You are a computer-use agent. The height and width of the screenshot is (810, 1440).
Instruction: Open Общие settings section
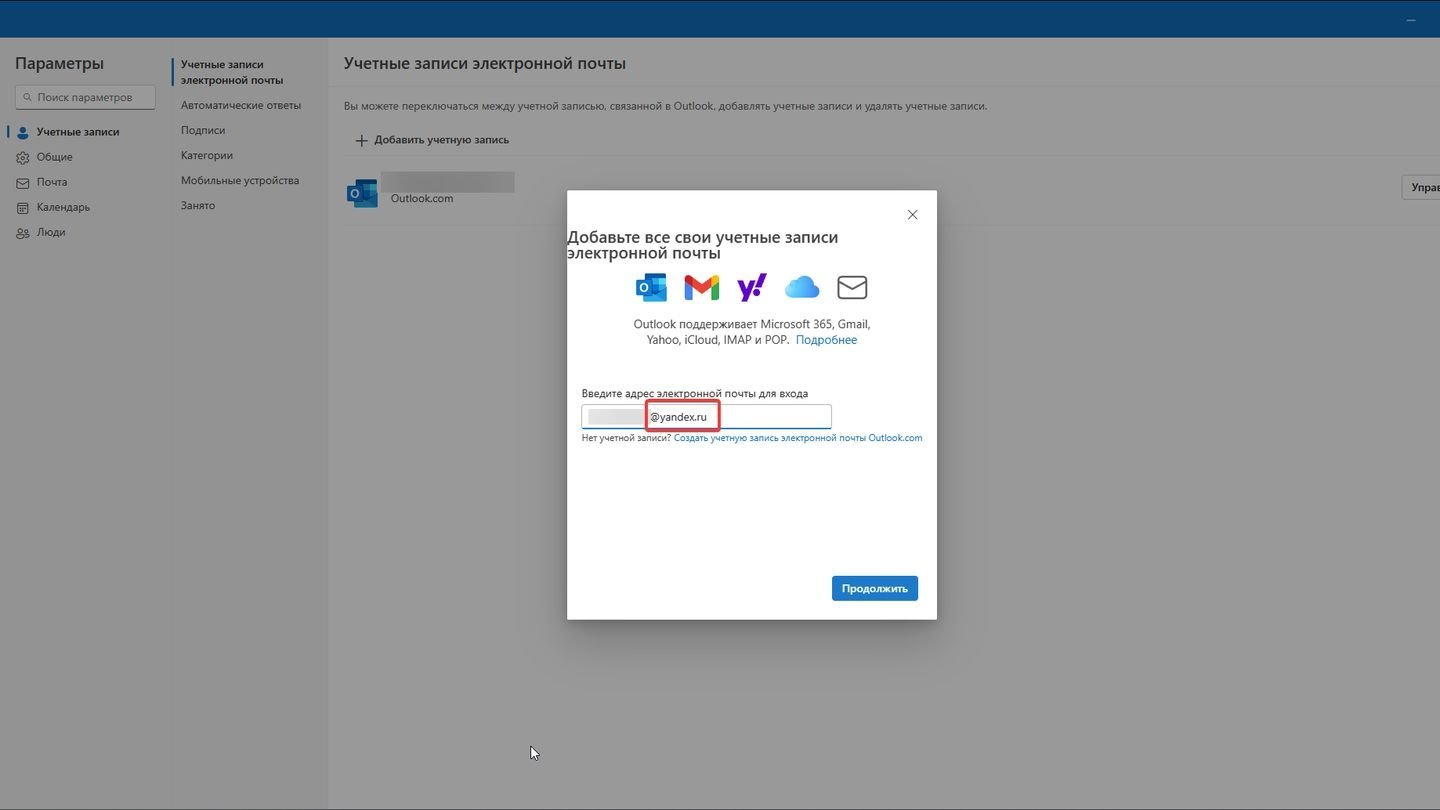(x=55, y=157)
